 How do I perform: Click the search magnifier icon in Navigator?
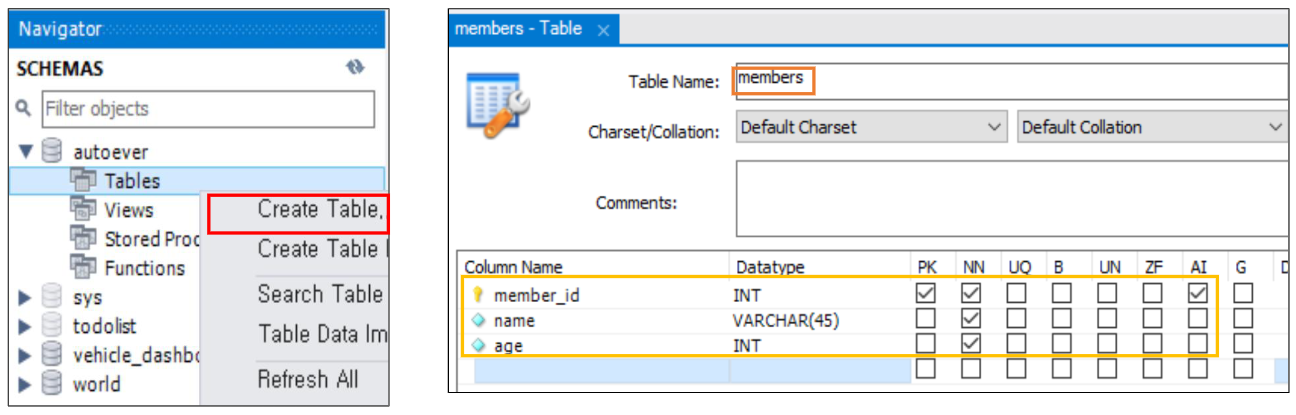24,108
